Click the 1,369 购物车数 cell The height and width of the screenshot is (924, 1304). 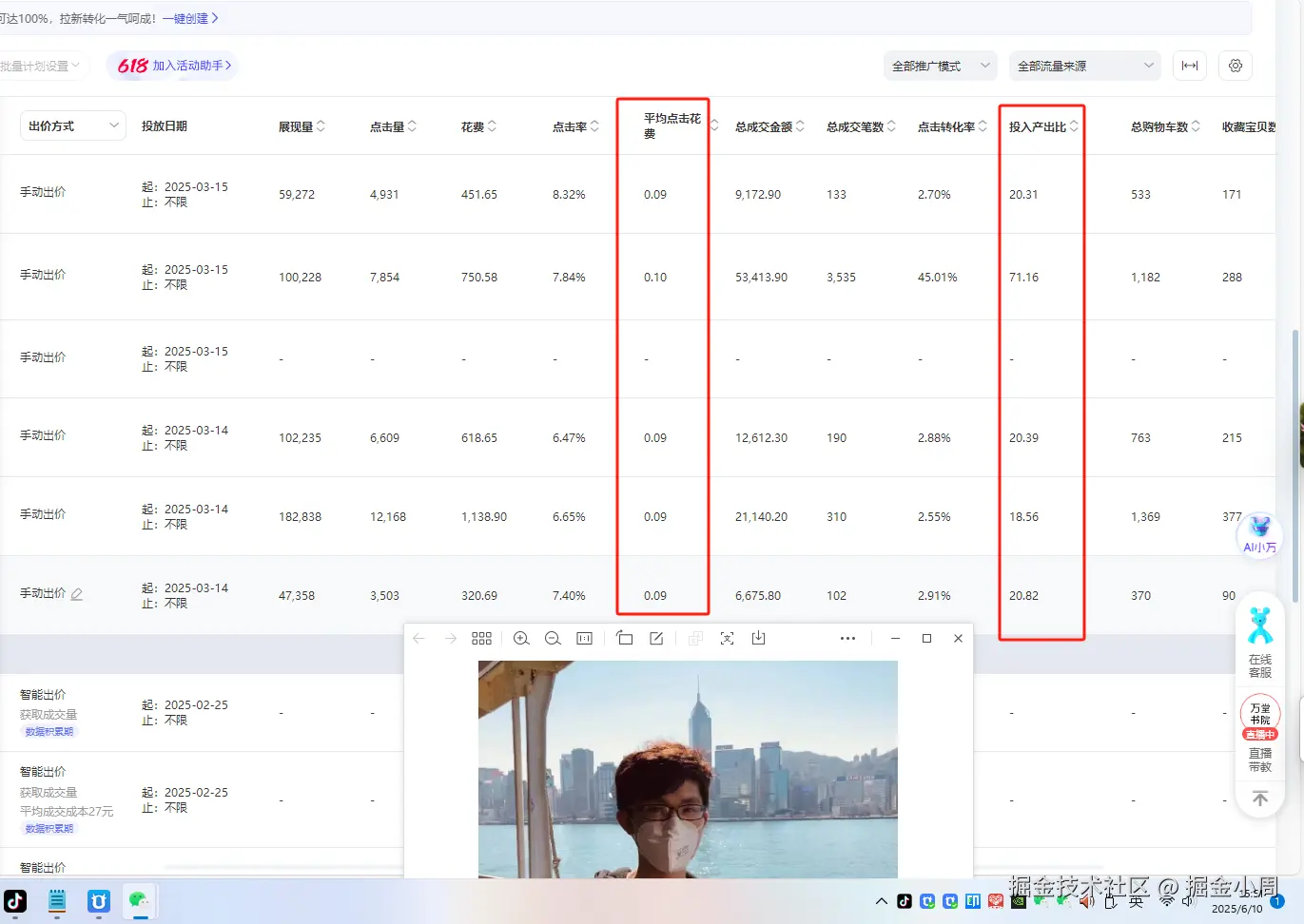[x=1146, y=517]
